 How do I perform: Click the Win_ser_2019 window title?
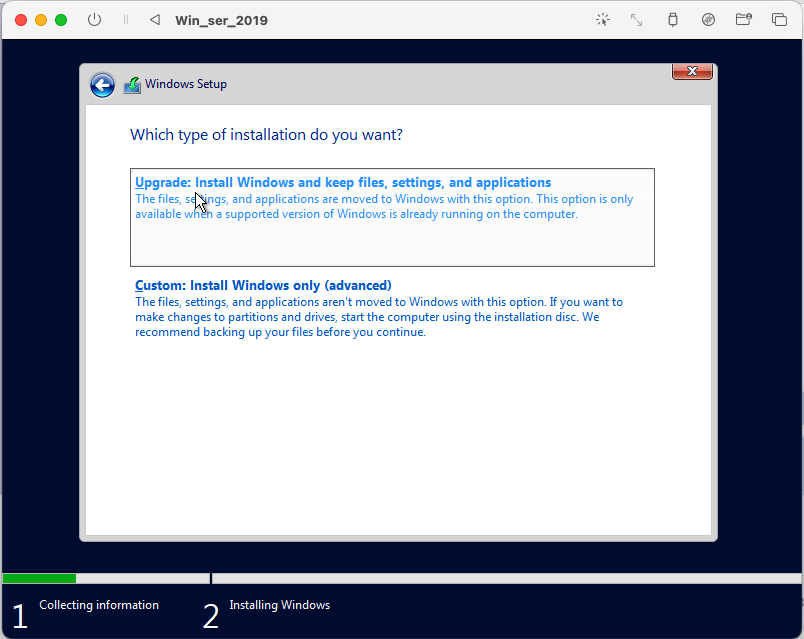[222, 21]
